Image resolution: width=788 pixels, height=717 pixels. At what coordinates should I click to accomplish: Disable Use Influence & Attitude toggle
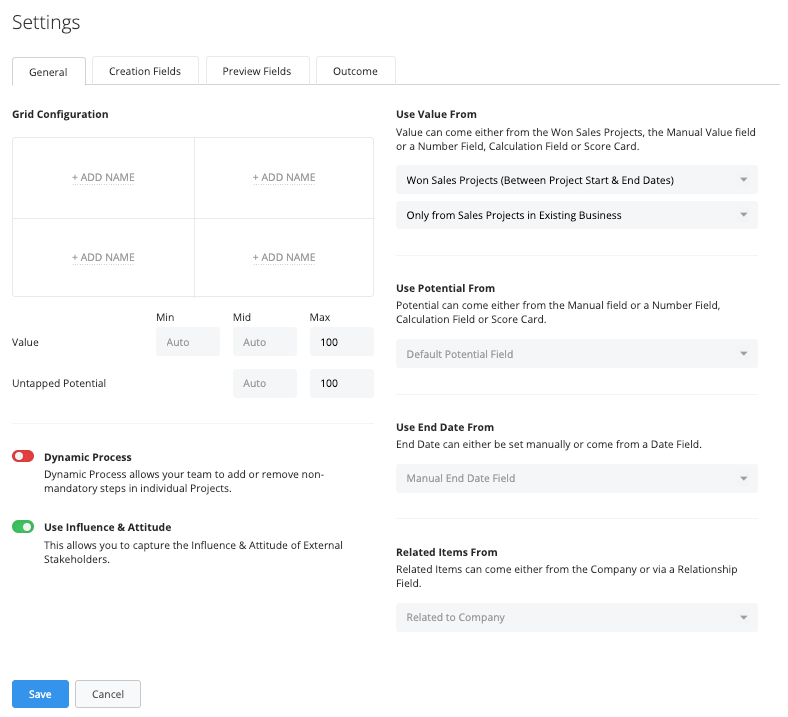[23, 527]
